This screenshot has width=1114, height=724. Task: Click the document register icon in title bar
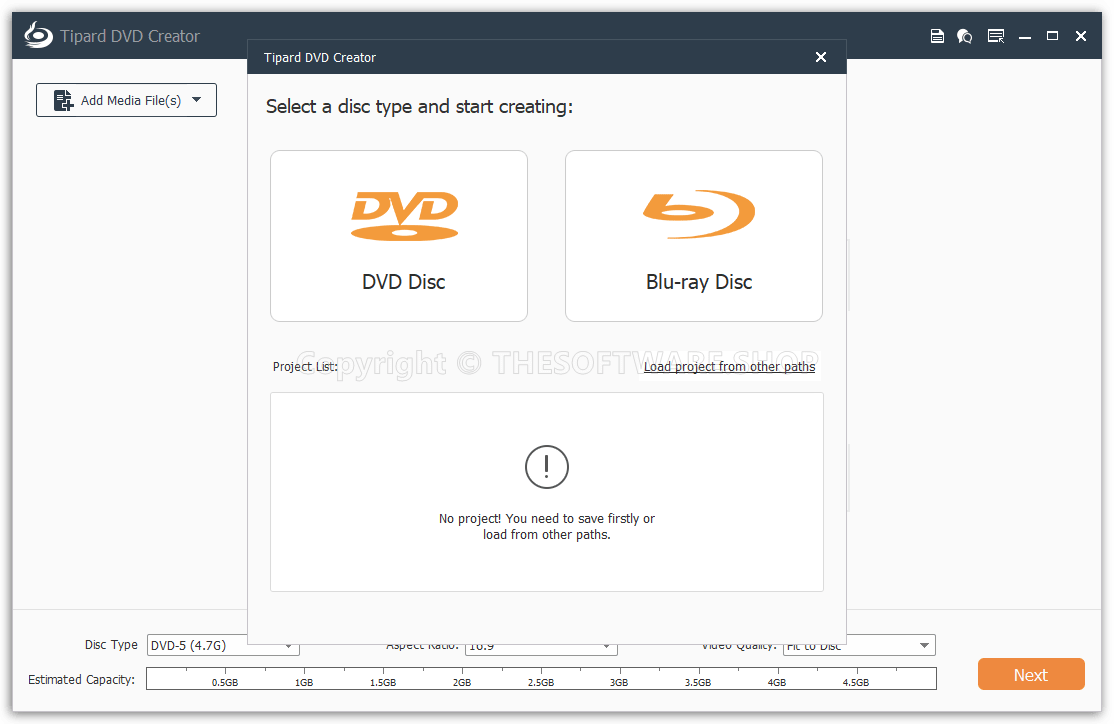click(937, 36)
